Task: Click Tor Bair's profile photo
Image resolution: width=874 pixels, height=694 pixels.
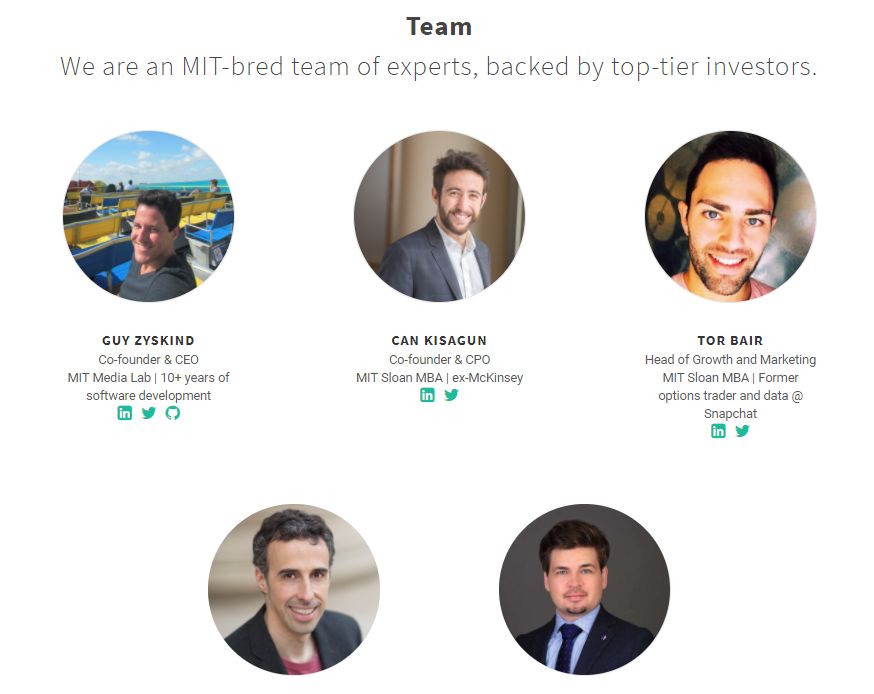Action: 730,216
